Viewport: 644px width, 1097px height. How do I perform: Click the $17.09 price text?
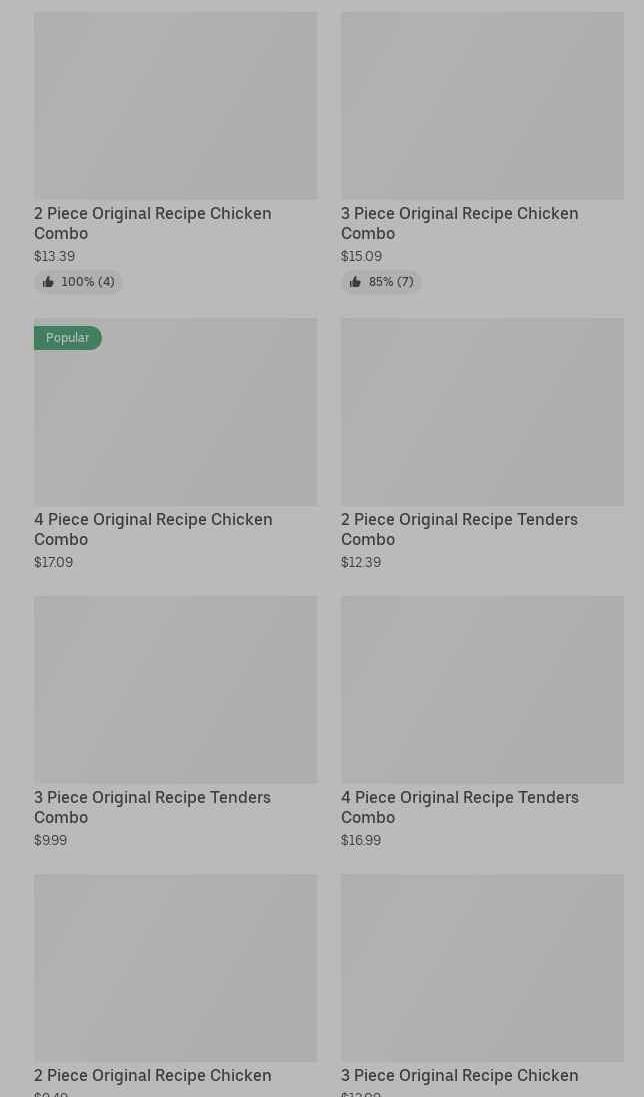tap(53, 563)
